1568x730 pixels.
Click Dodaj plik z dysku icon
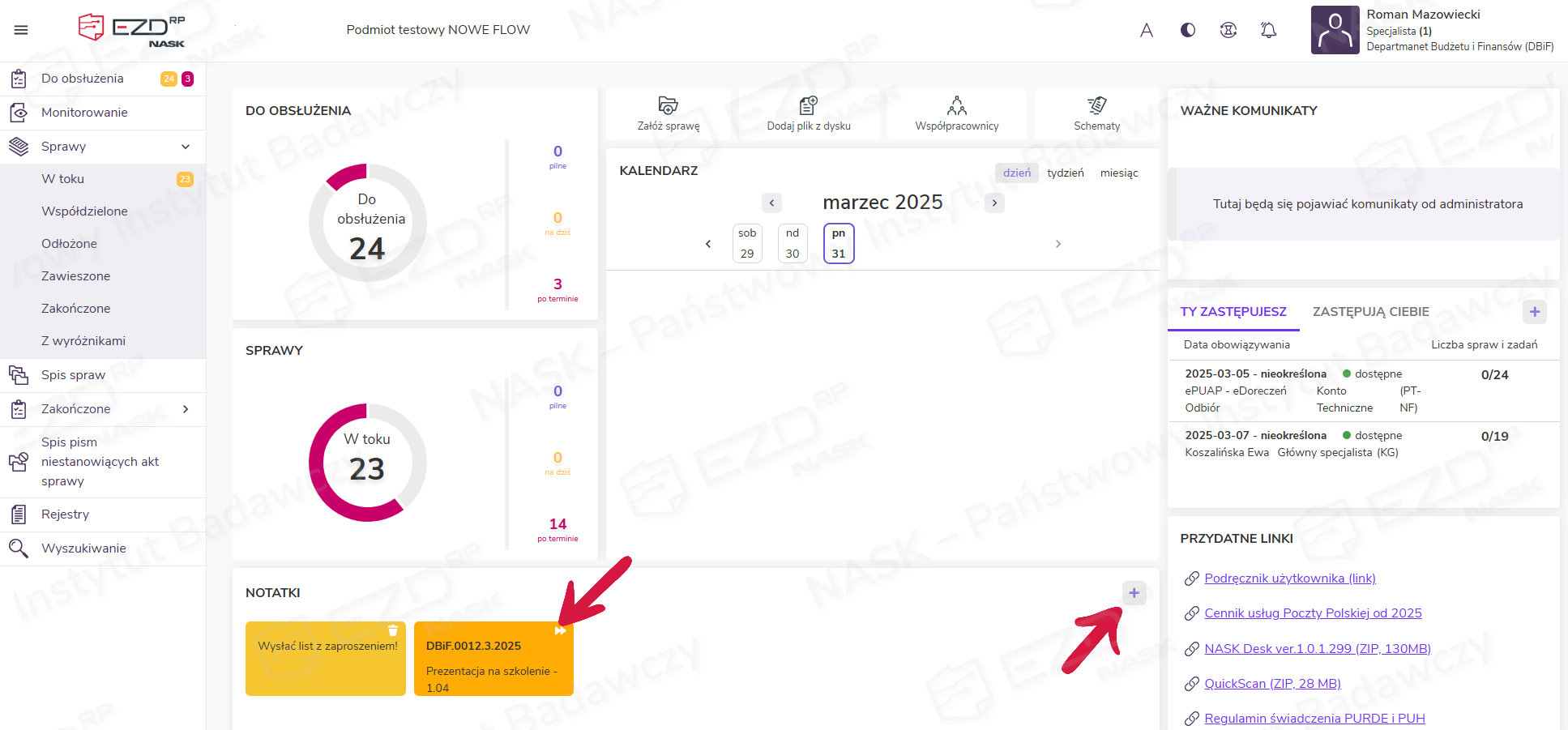tap(808, 105)
